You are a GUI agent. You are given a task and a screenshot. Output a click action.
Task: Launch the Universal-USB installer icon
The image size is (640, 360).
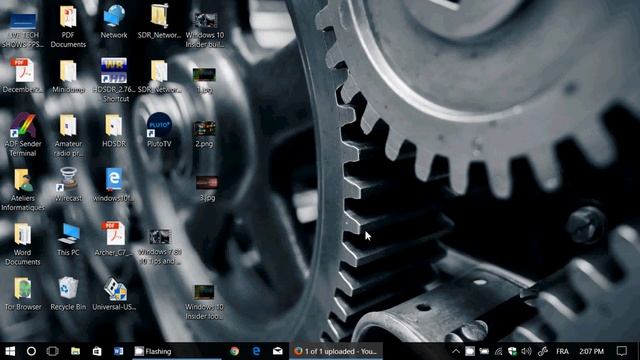(114, 294)
